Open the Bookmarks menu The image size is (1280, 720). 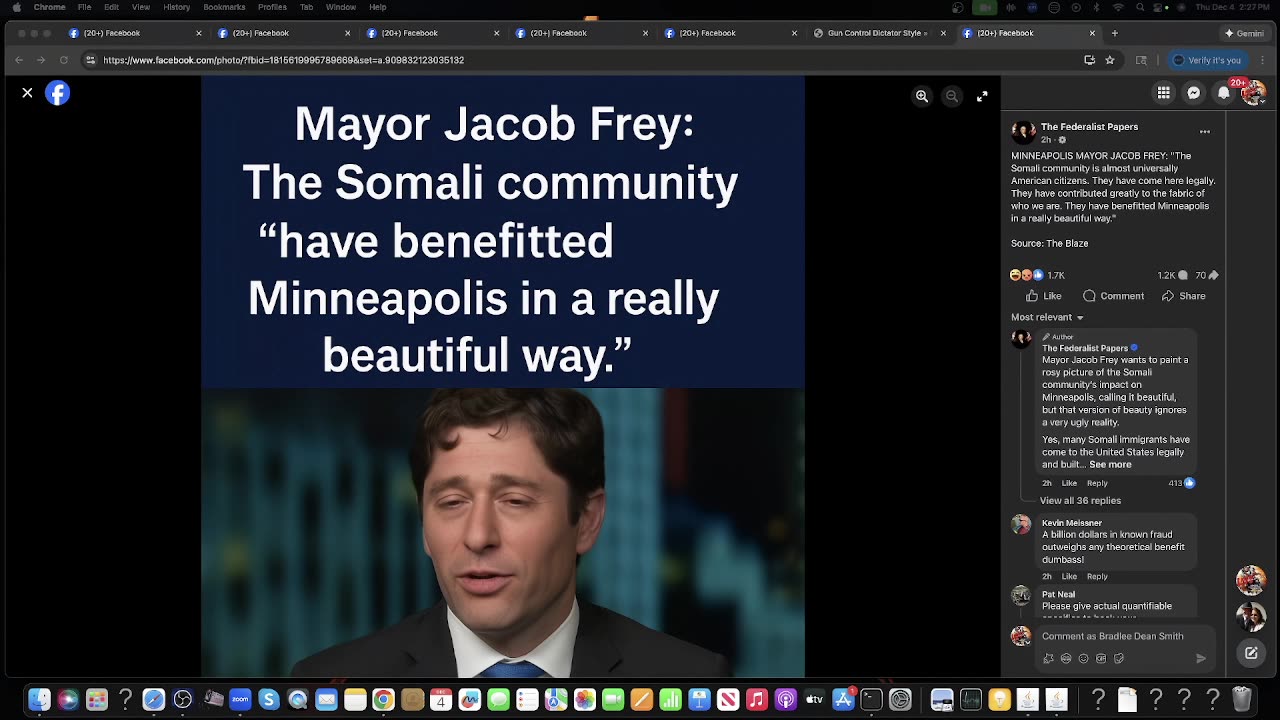[224, 7]
